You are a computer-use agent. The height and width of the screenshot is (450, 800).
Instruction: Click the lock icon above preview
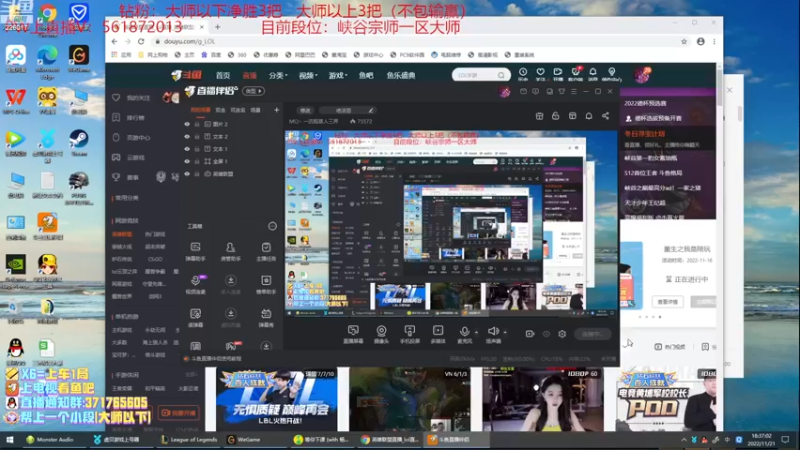[556, 116]
